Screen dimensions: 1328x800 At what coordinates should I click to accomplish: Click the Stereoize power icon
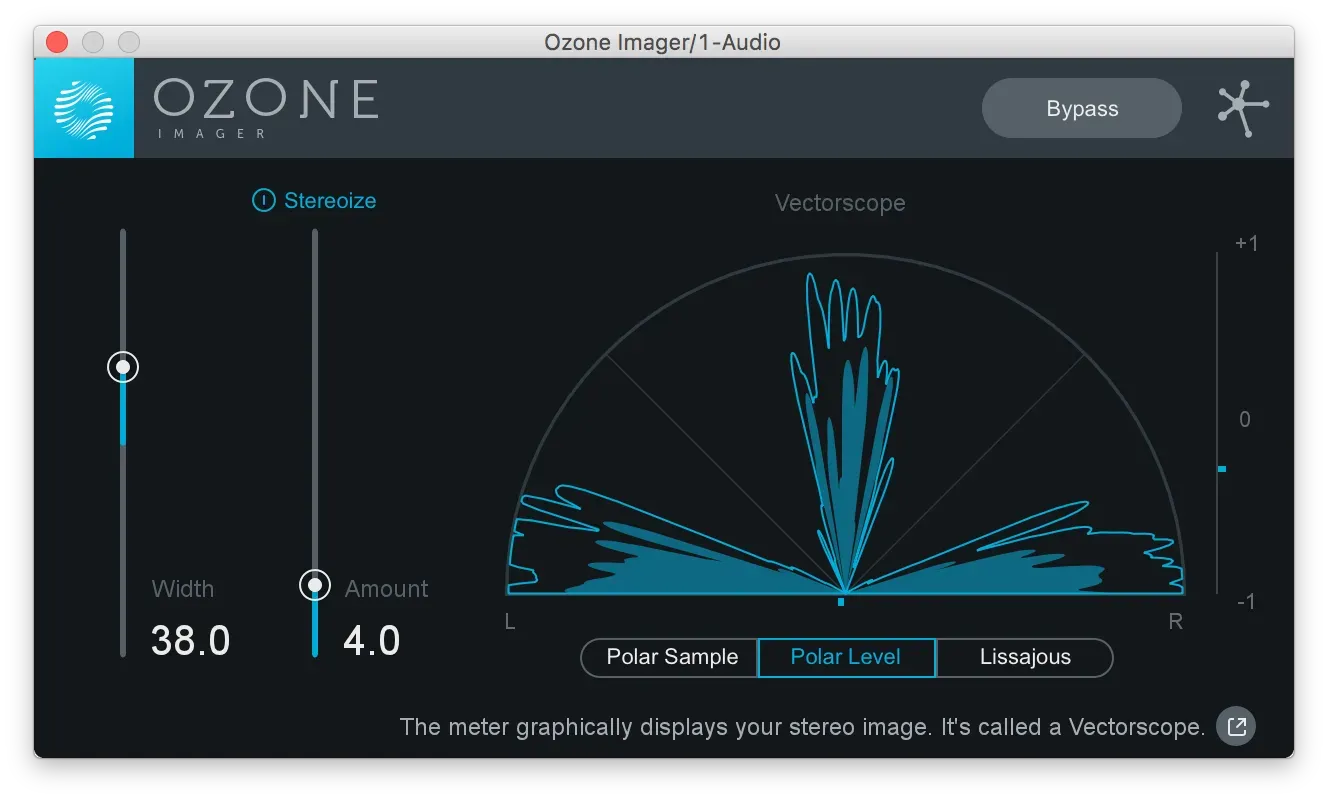(x=262, y=200)
